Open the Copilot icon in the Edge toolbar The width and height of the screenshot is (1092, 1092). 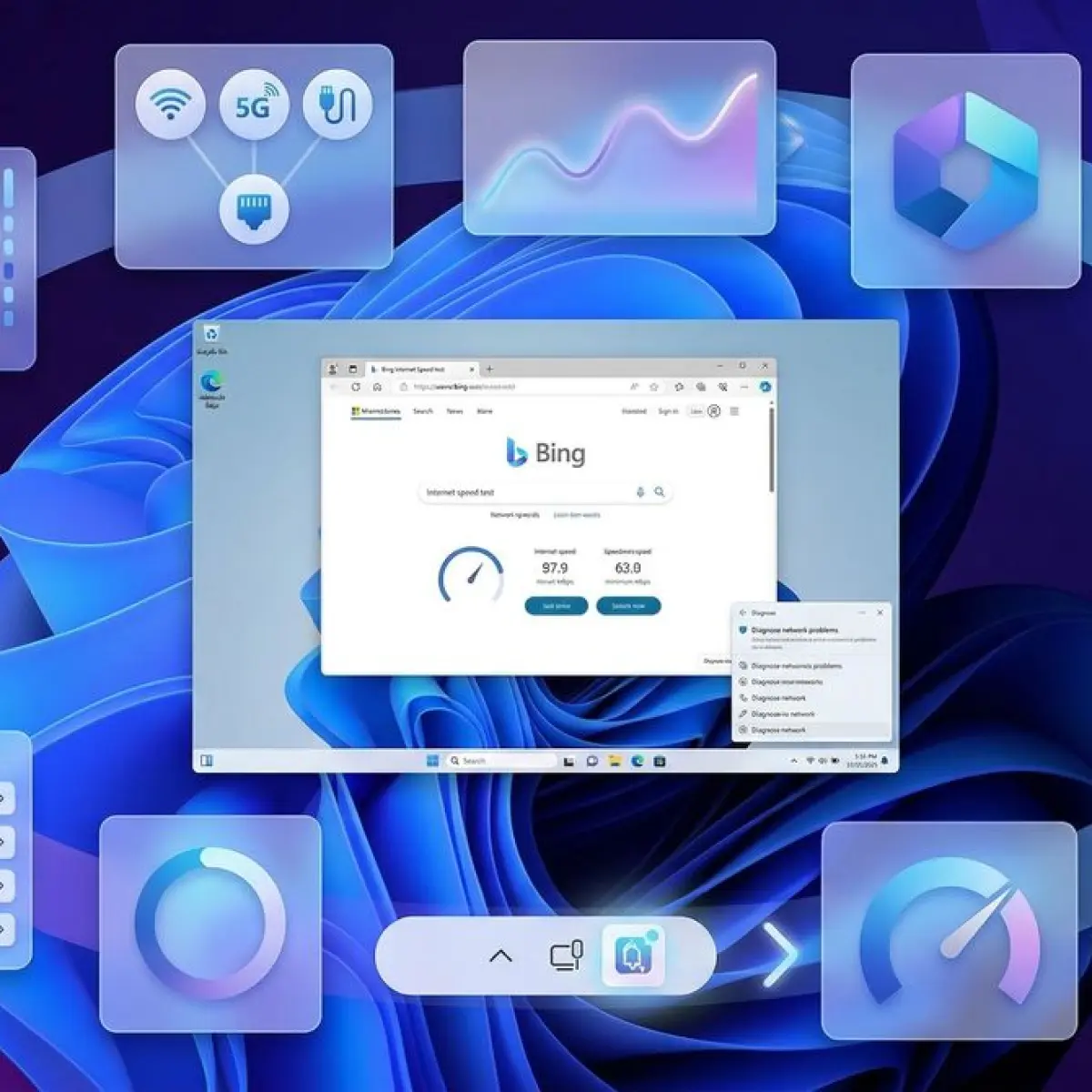pos(765,387)
